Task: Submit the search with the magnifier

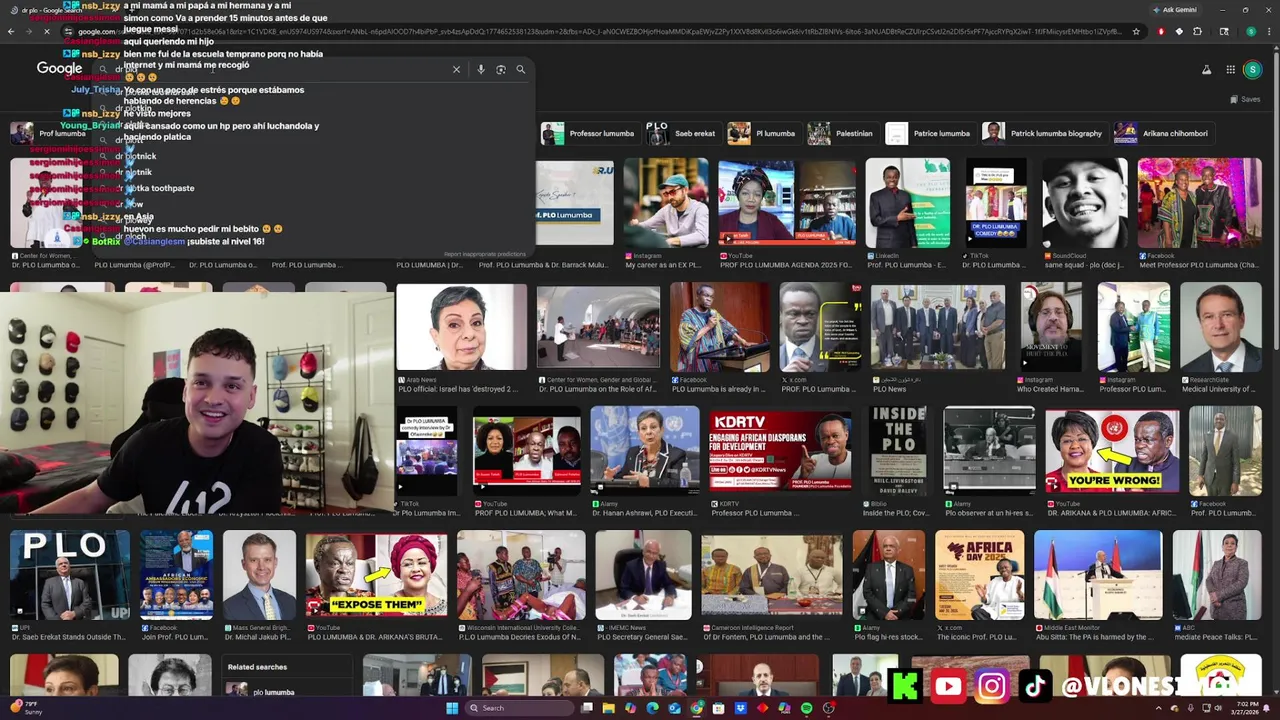Action: [520, 69]
